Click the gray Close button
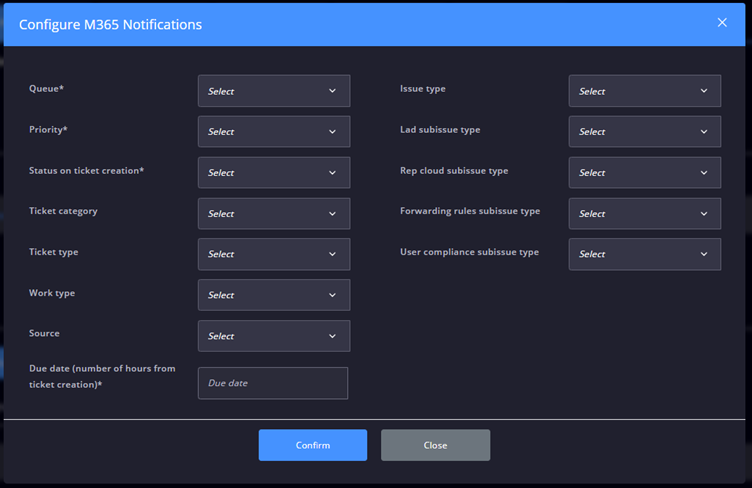 tap(435, 445)
